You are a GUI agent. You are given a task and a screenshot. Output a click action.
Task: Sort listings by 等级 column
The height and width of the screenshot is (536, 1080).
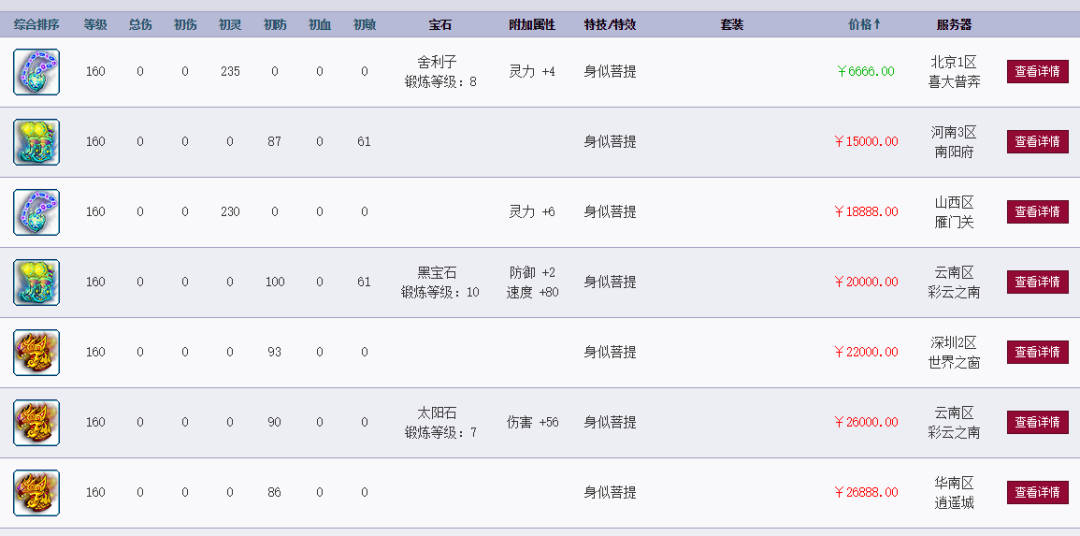[95, 25]
